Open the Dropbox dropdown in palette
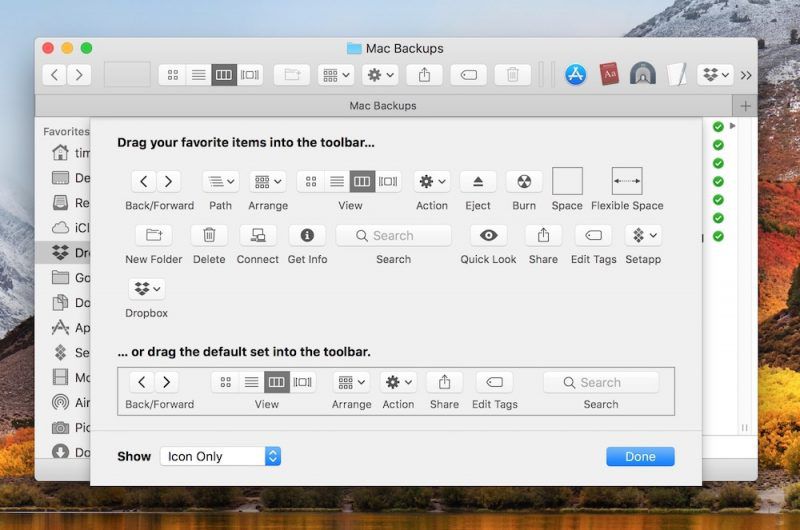Image resolution: width=800 pixels, height=530 pixels. (147, 289)
